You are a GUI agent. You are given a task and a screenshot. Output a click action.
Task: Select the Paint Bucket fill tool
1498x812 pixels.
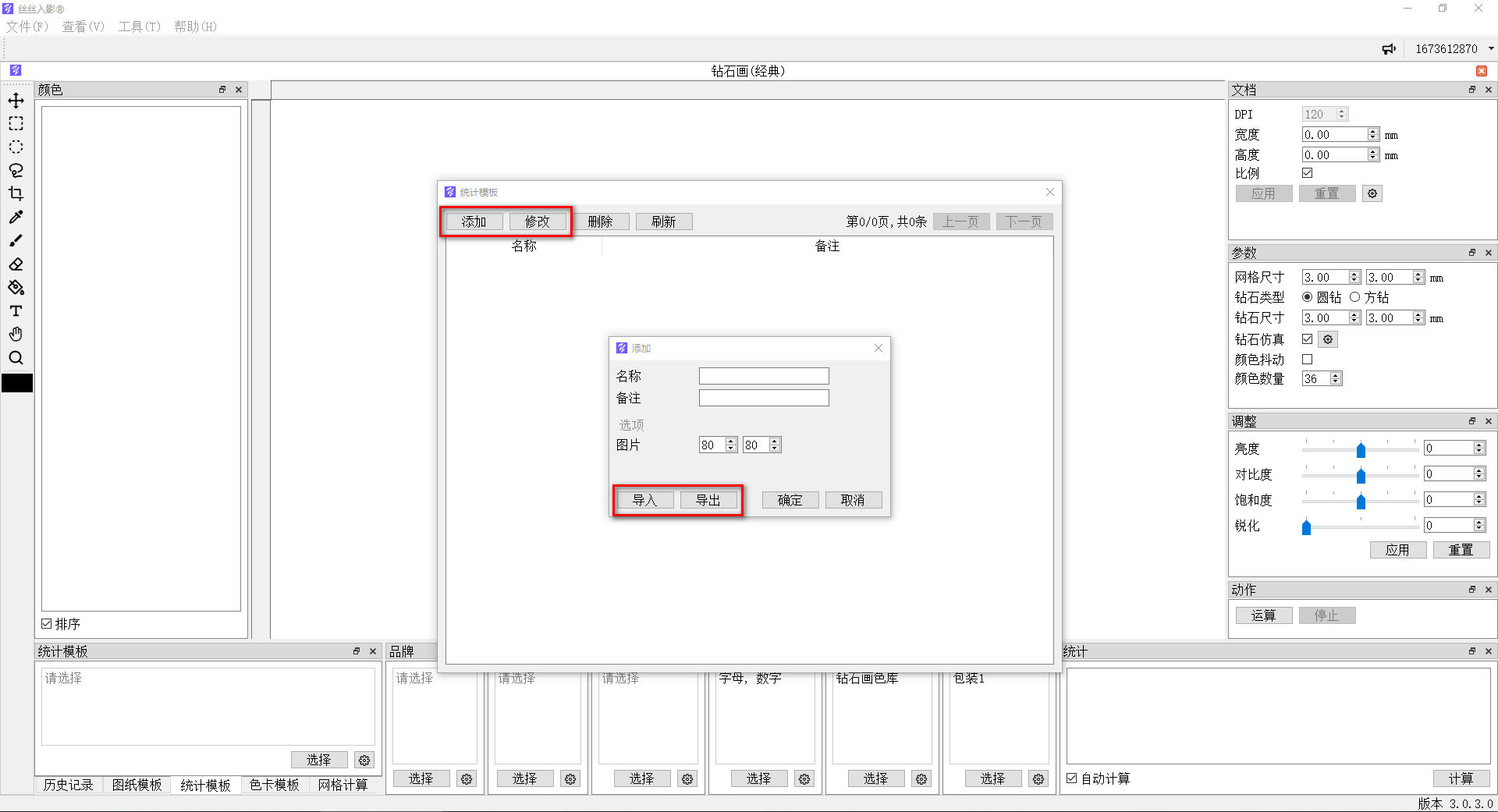tap(16, 288)
